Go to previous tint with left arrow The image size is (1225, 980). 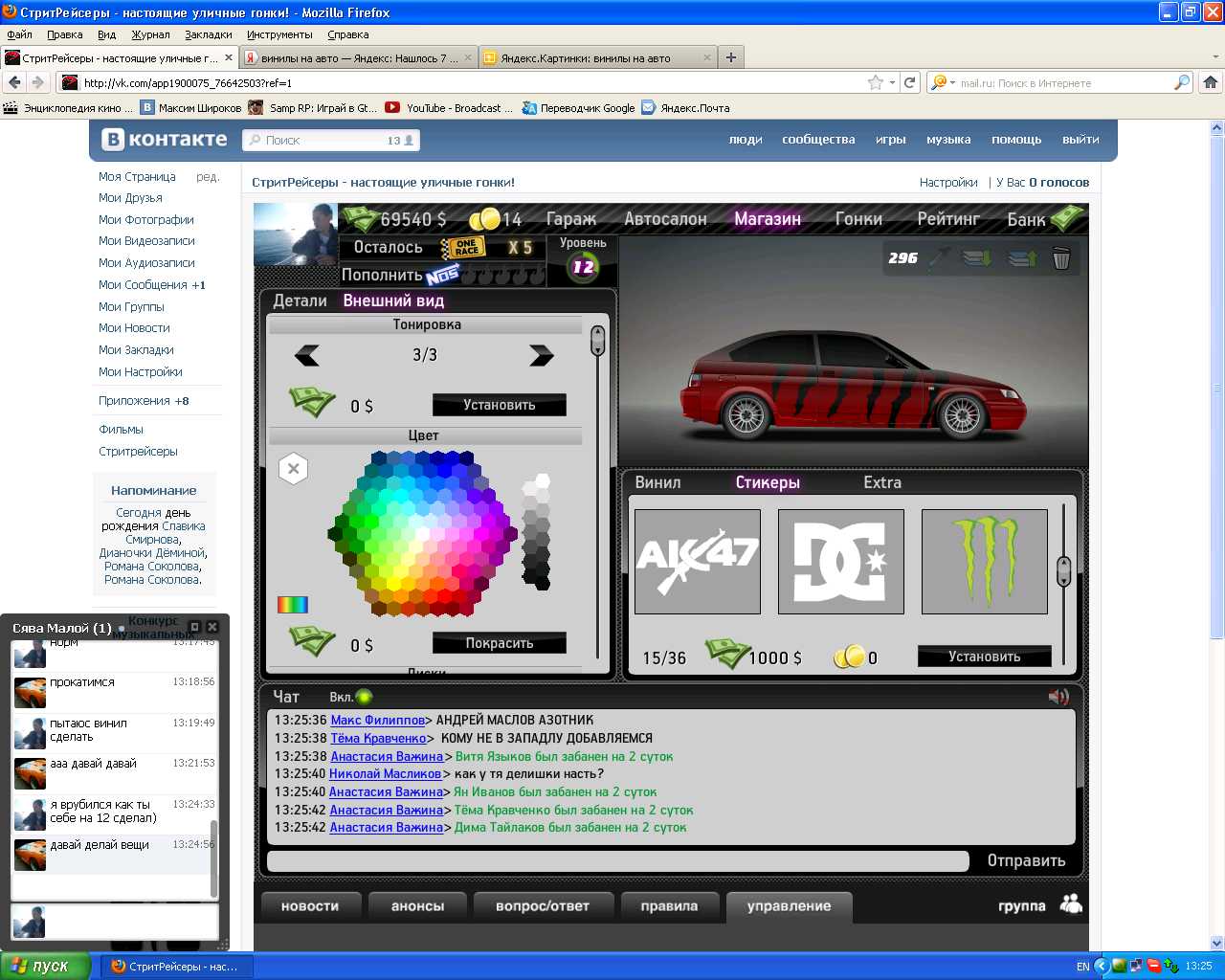pyautogui.click(x=307, y=356)
